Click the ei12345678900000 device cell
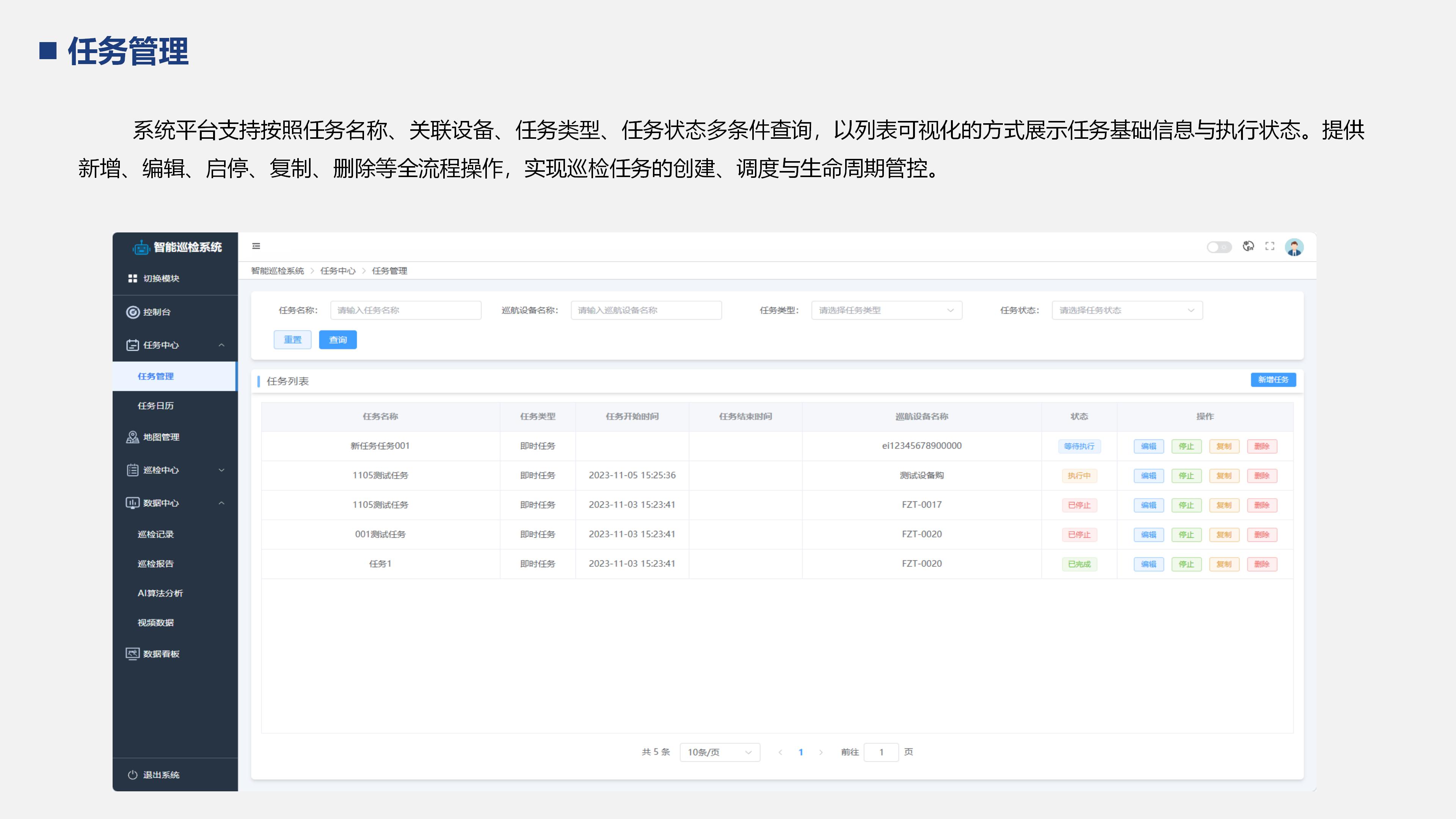Viewport: 1456px width, 819px height. (922, 446)
